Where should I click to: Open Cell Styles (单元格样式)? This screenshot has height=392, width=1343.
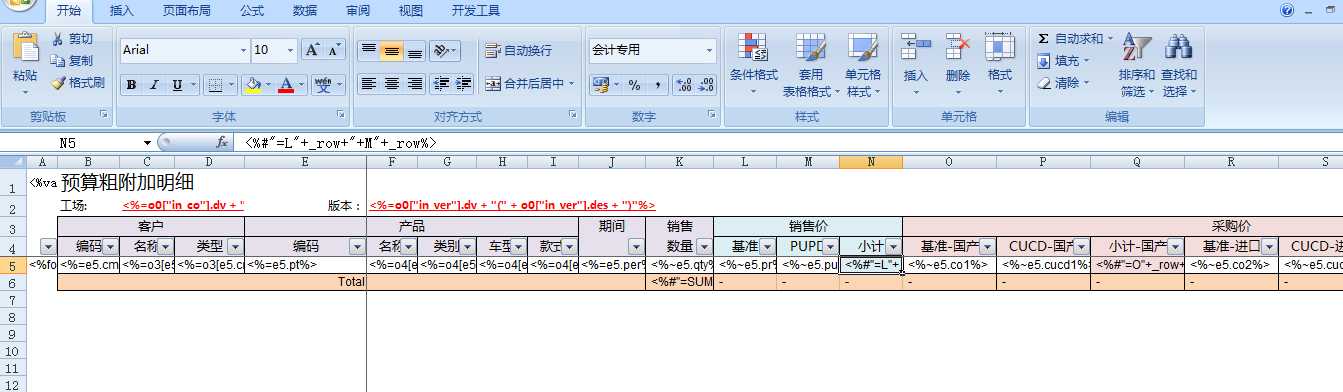(863, 65)
